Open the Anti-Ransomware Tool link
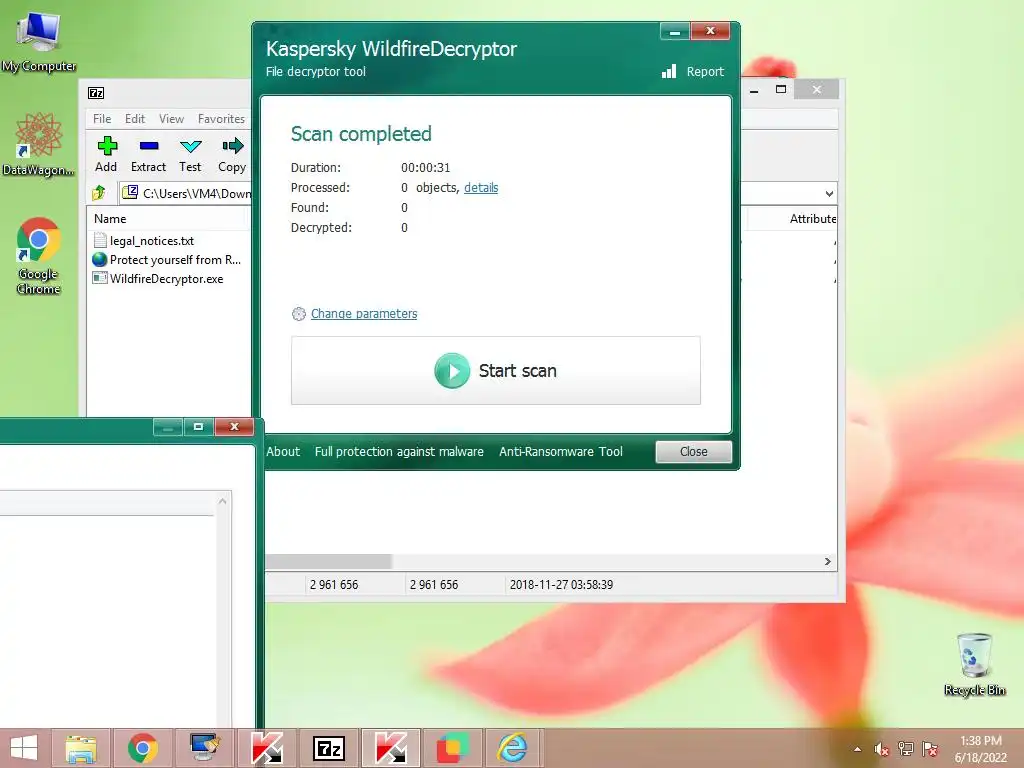 point(560,451)
